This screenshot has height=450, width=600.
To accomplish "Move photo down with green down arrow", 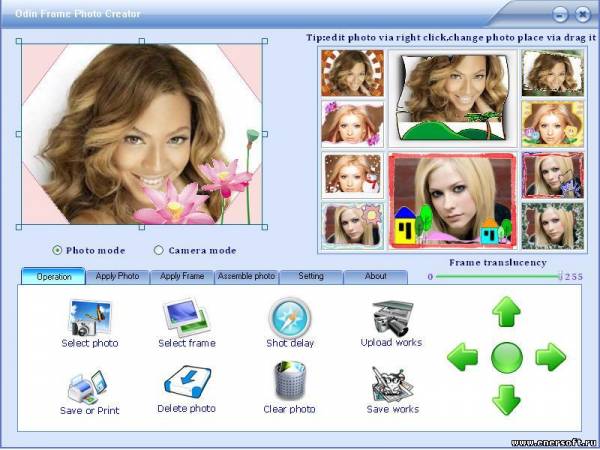I will [506, 400].
